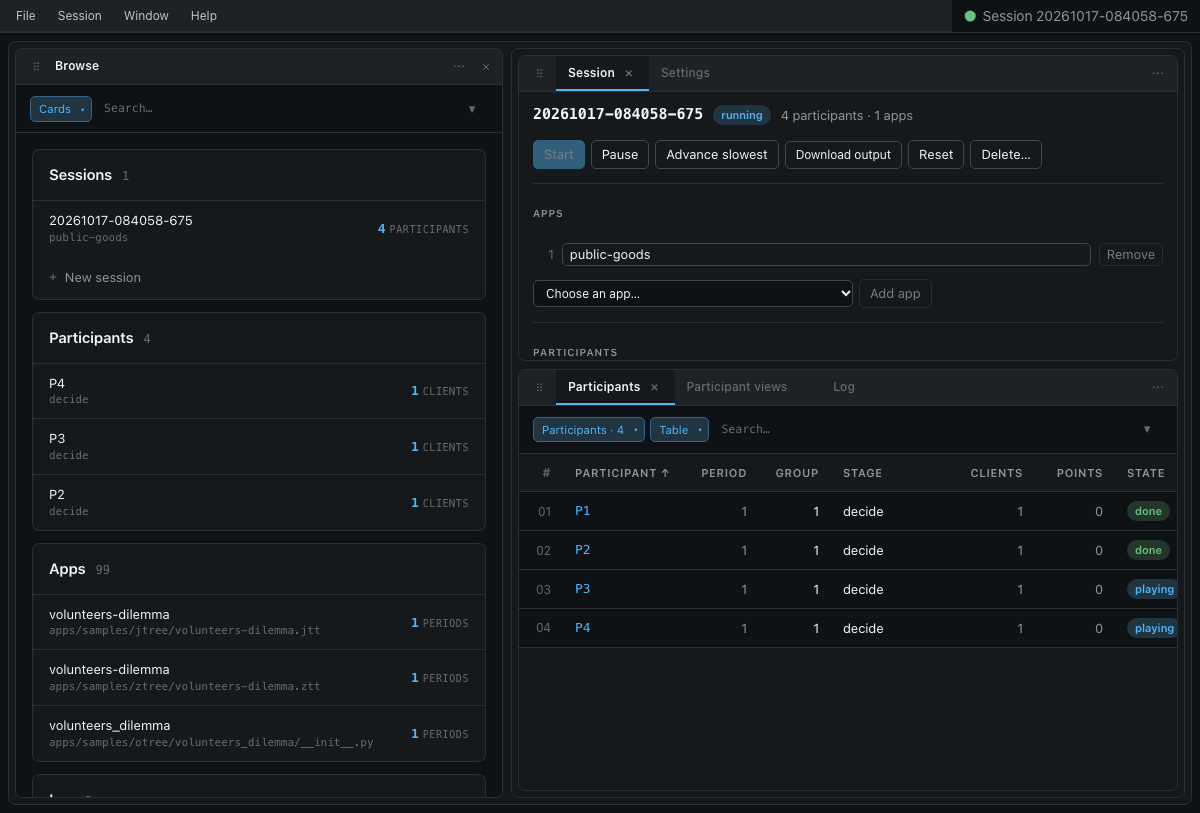
Task: Click the public-goods app name field
Action: [826, 254]
